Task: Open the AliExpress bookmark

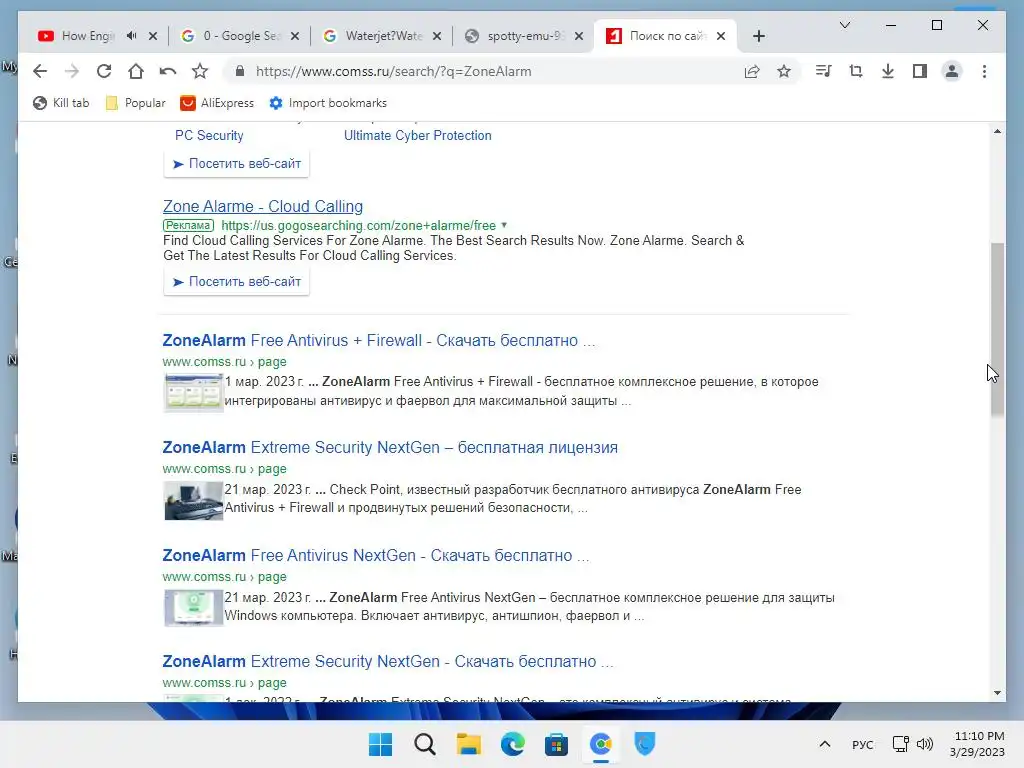Action: [x=217, y=103]
